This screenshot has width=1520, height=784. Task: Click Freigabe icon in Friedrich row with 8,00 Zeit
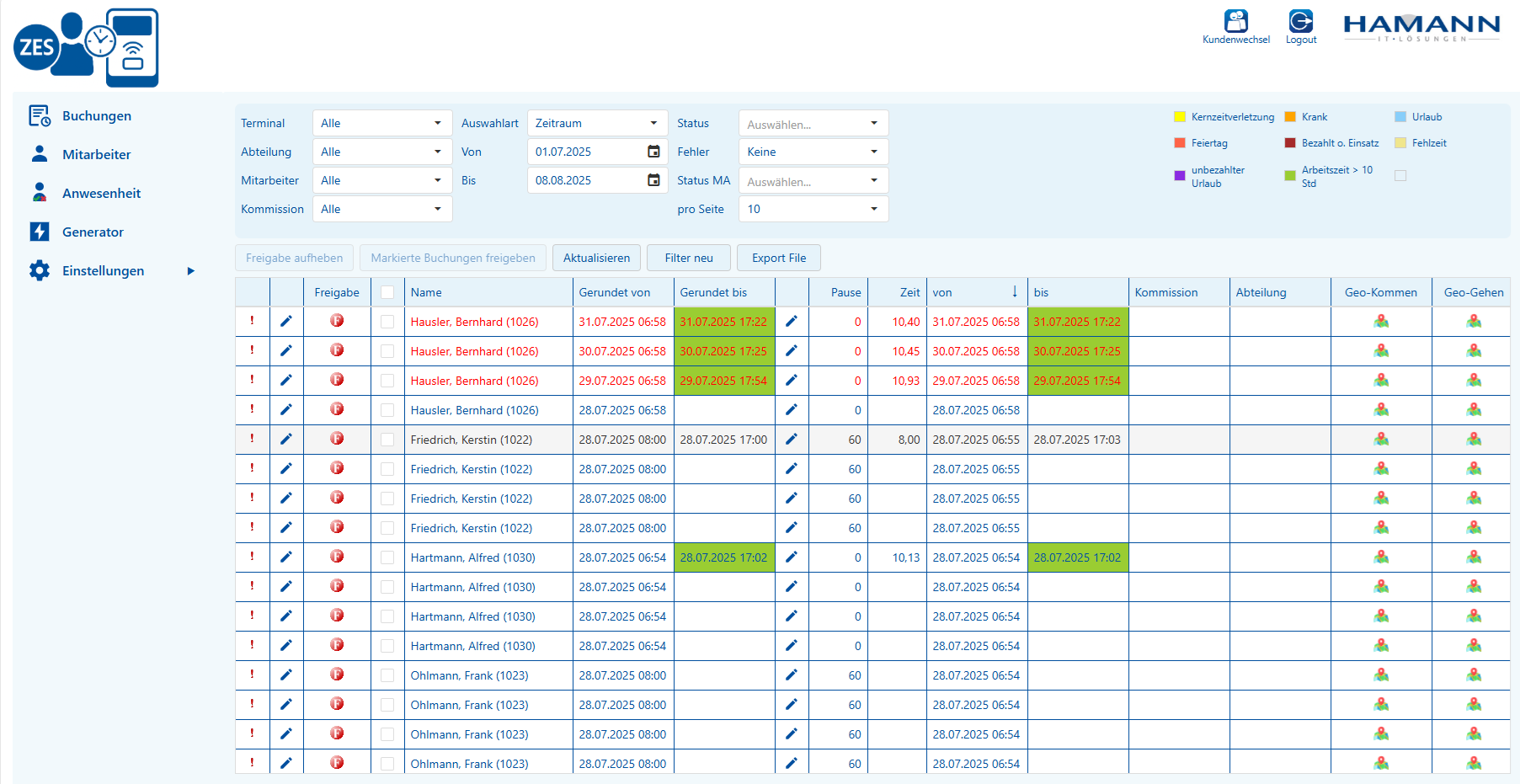pyautogui.click(x=337, y=439)
